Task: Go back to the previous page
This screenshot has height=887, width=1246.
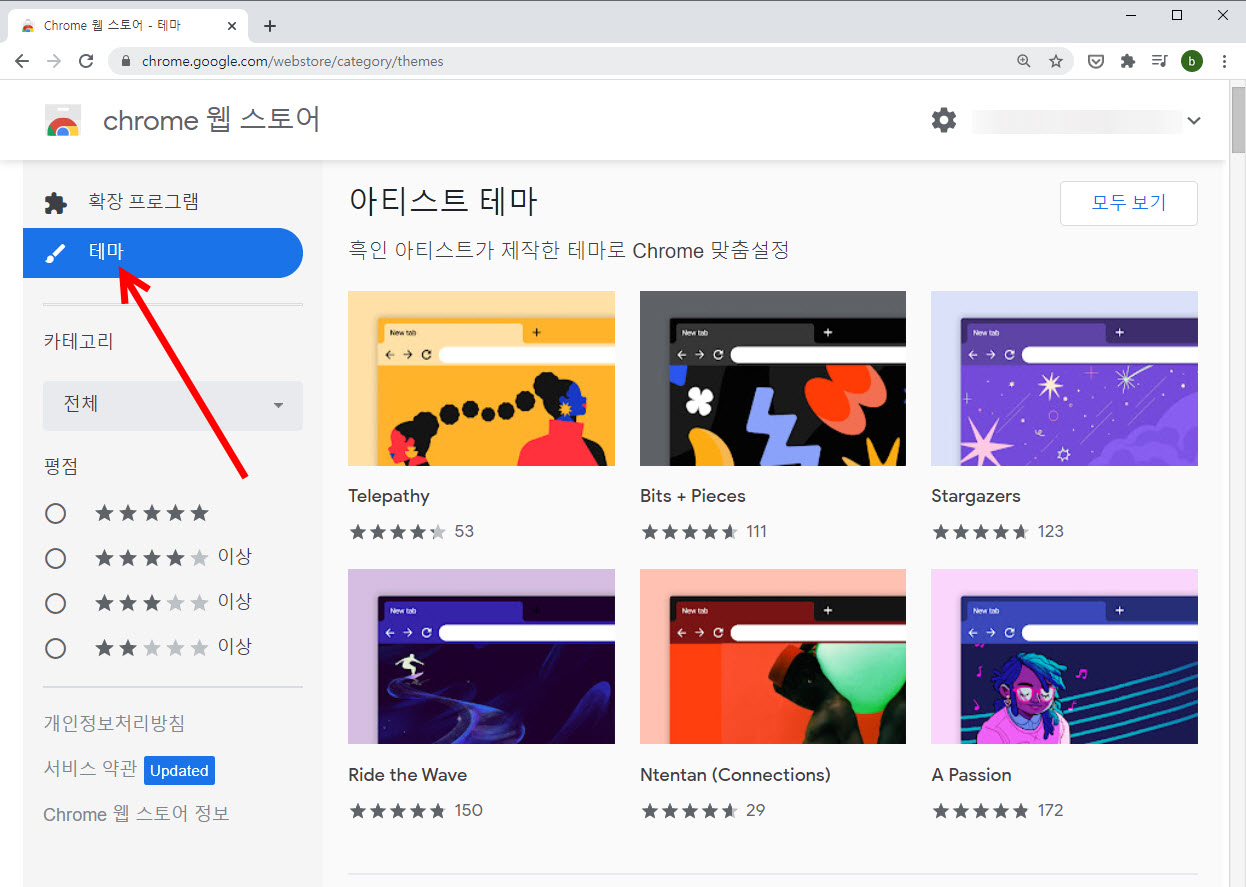Action: tap(22, 61)
